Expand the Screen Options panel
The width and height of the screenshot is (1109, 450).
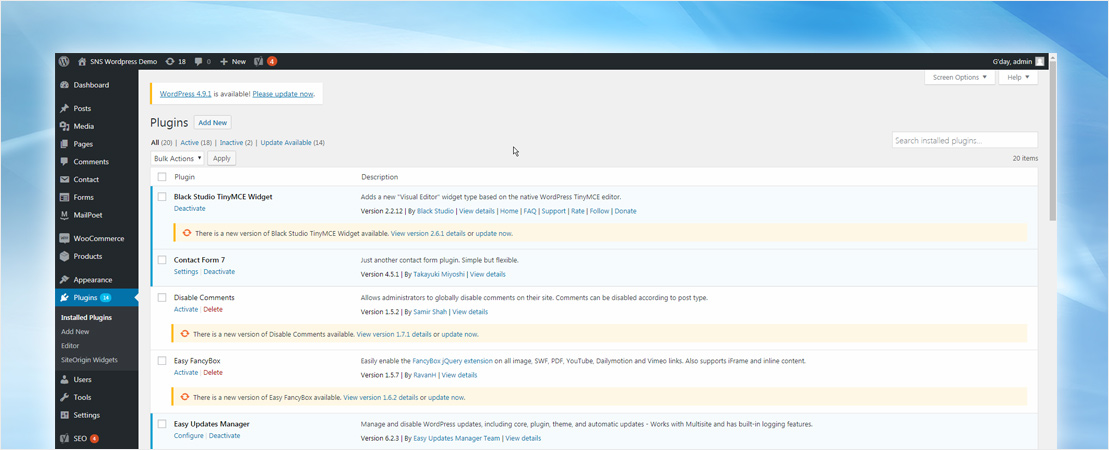coord(959,77)
